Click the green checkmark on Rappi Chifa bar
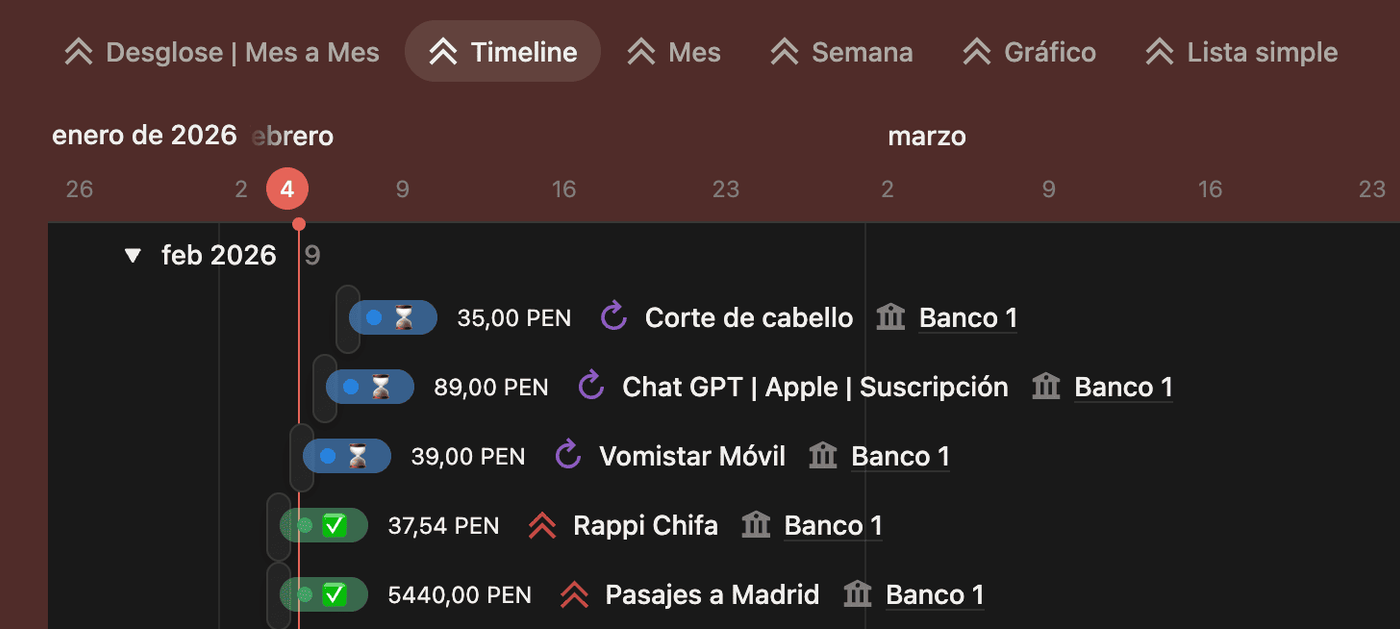Screen dimensions: 1400x629 pos(334,525)
